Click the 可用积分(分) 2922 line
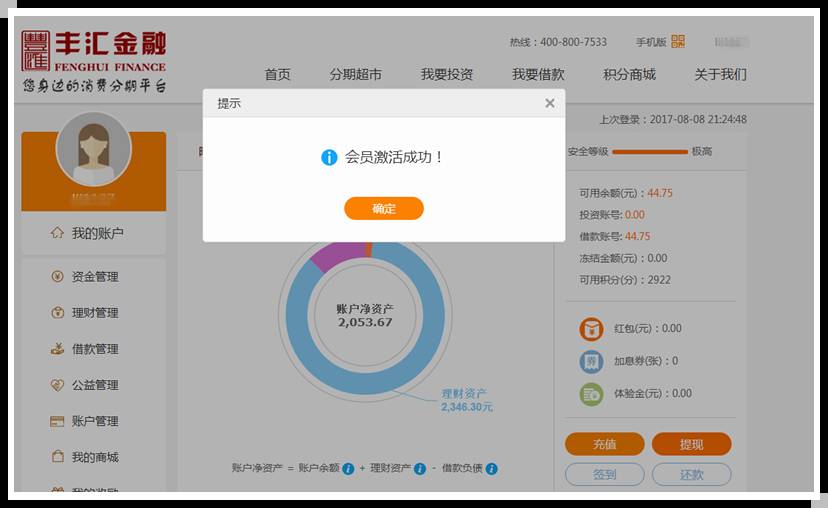Screen dimensions: 828x508 (625, 280)
